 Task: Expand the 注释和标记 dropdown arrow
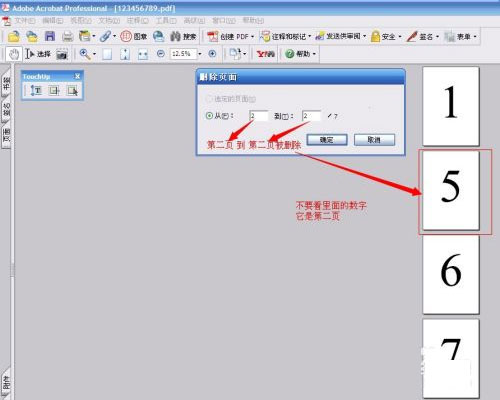(310, 36)
